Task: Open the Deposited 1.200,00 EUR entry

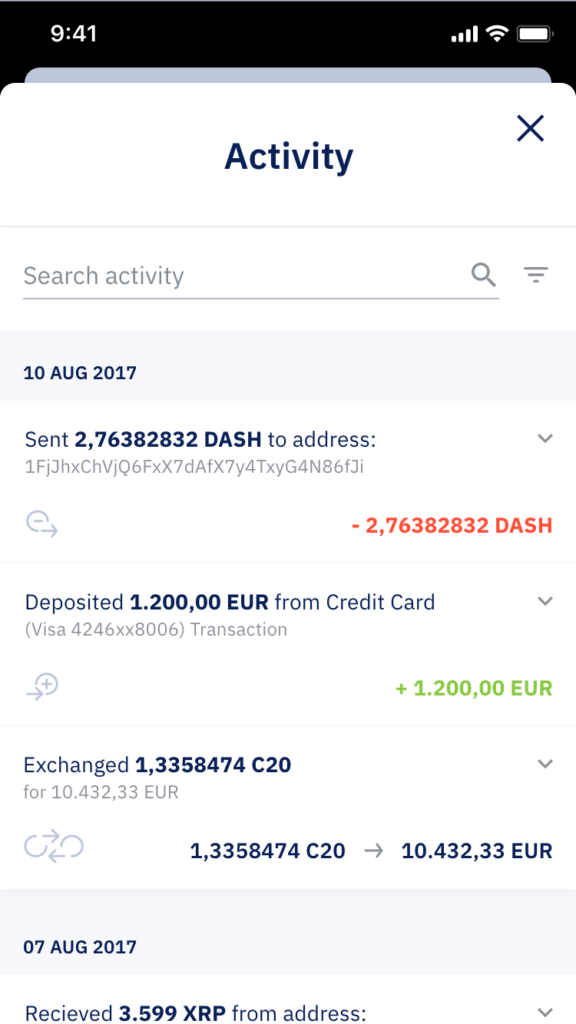Action: (288, 644)
